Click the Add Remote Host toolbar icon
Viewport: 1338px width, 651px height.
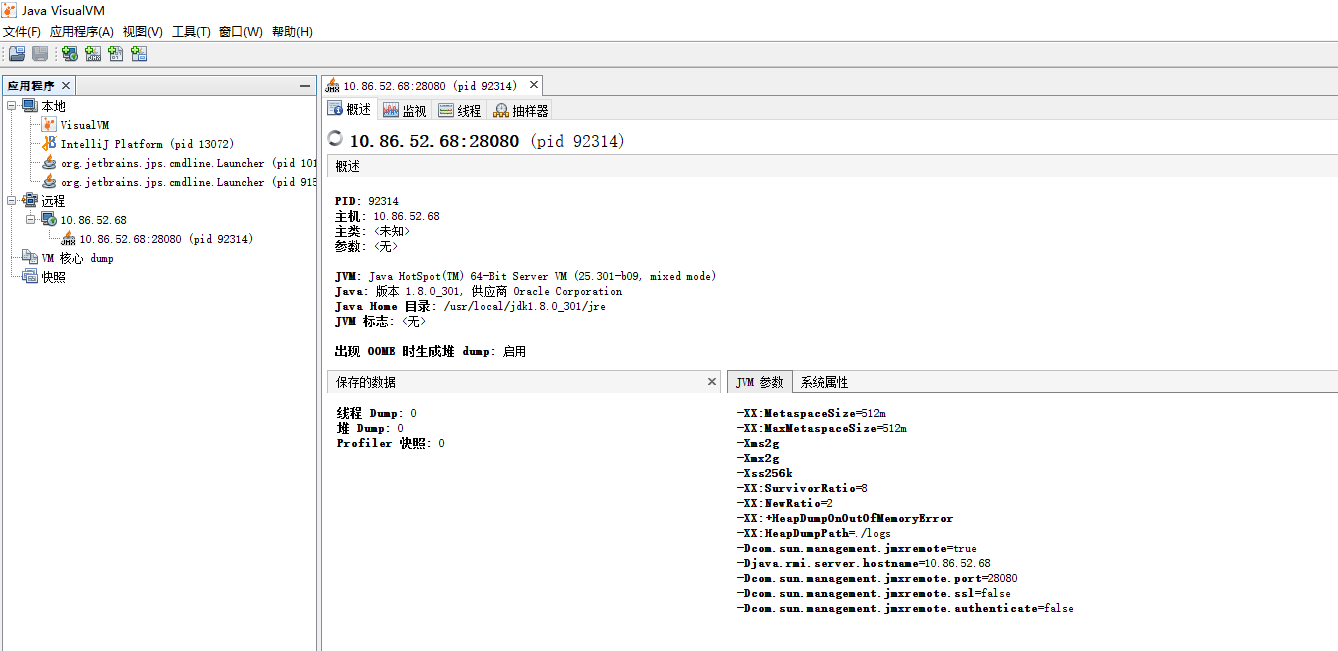(x=69, y=54)
